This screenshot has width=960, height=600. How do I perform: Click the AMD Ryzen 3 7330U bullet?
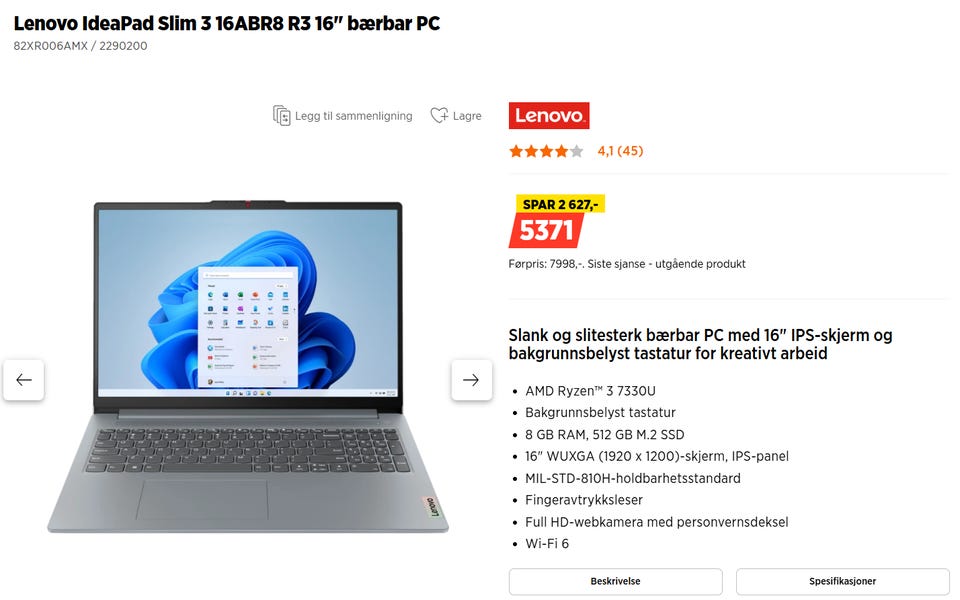pos(590,391)
